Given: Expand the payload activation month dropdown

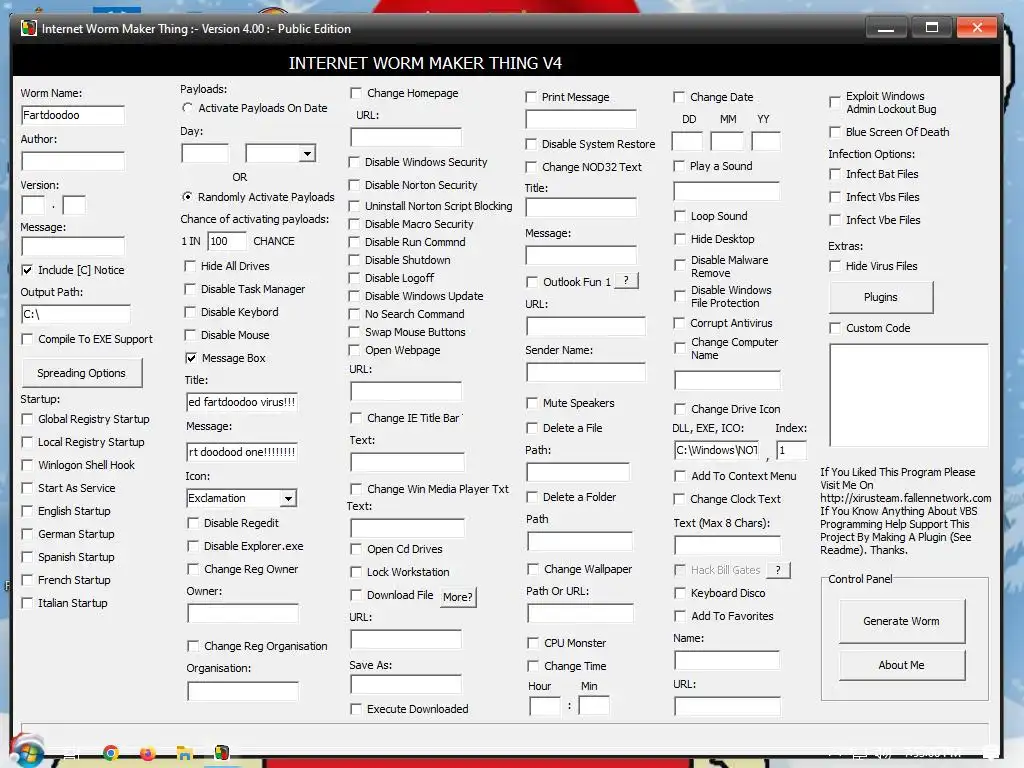Looking at the screenshot, I should [x=307, y=153].
